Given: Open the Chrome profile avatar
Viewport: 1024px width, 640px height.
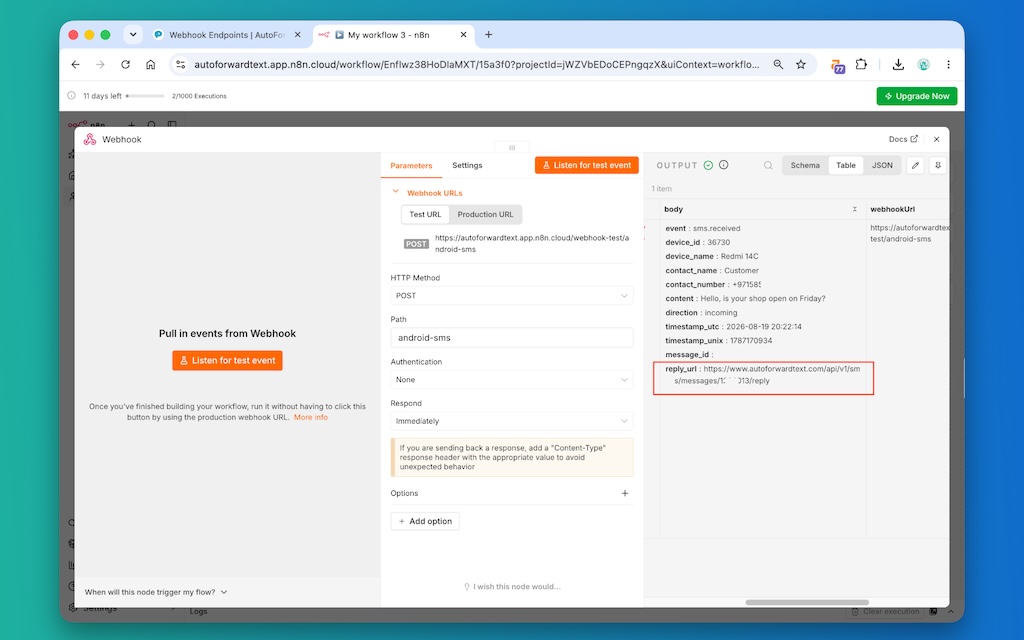Looking at the screenshot, I should [923, 64].
